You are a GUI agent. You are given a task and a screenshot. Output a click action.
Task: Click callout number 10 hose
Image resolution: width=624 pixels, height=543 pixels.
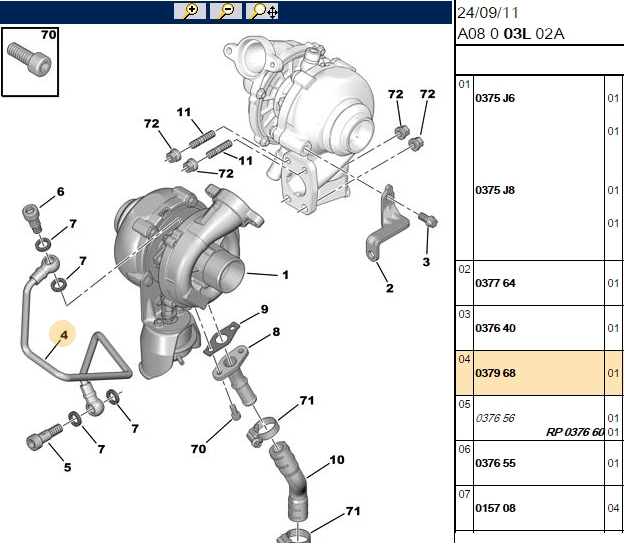click(x=337, y=460)
